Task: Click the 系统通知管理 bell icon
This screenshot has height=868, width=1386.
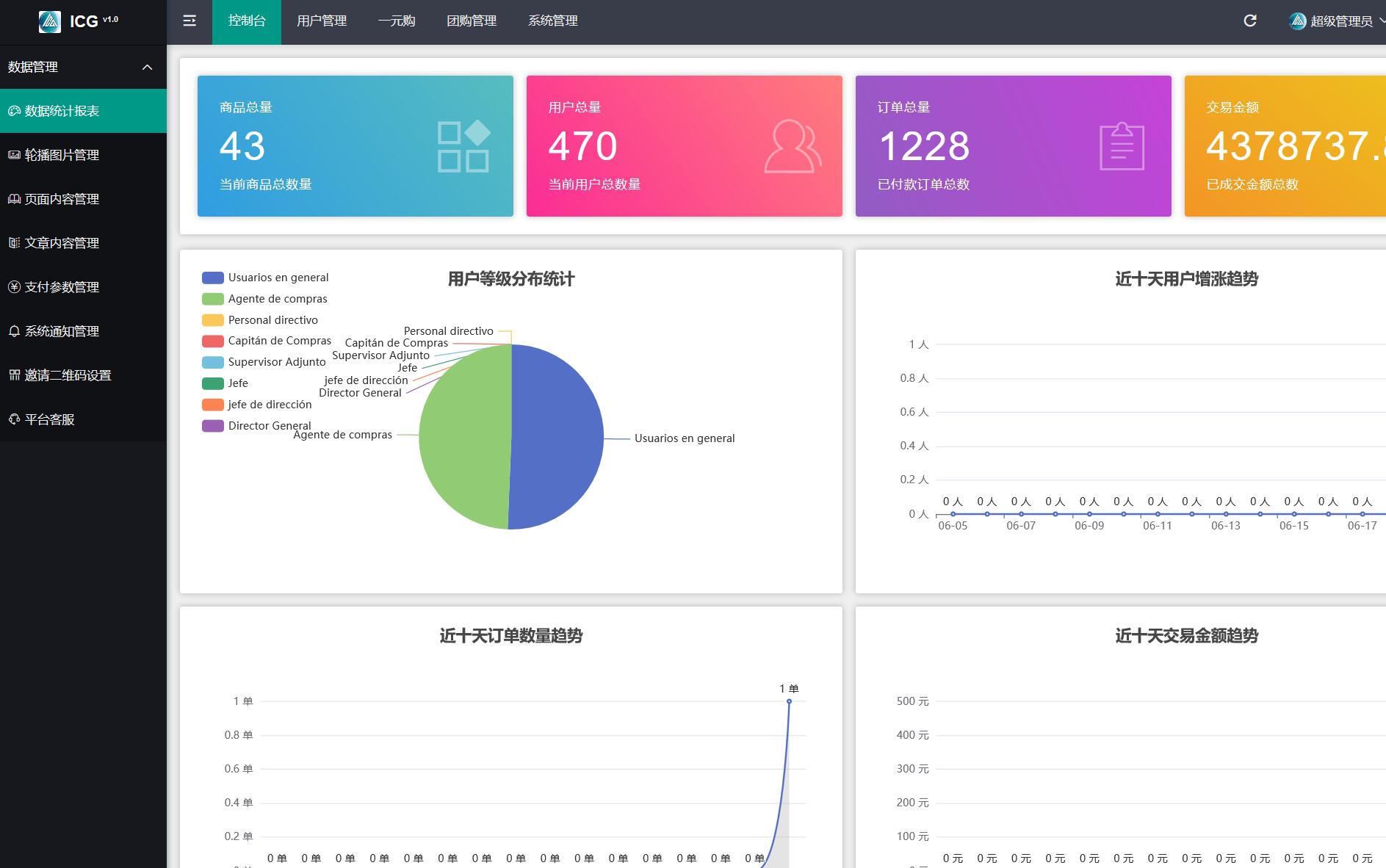Action: [14, 331]
